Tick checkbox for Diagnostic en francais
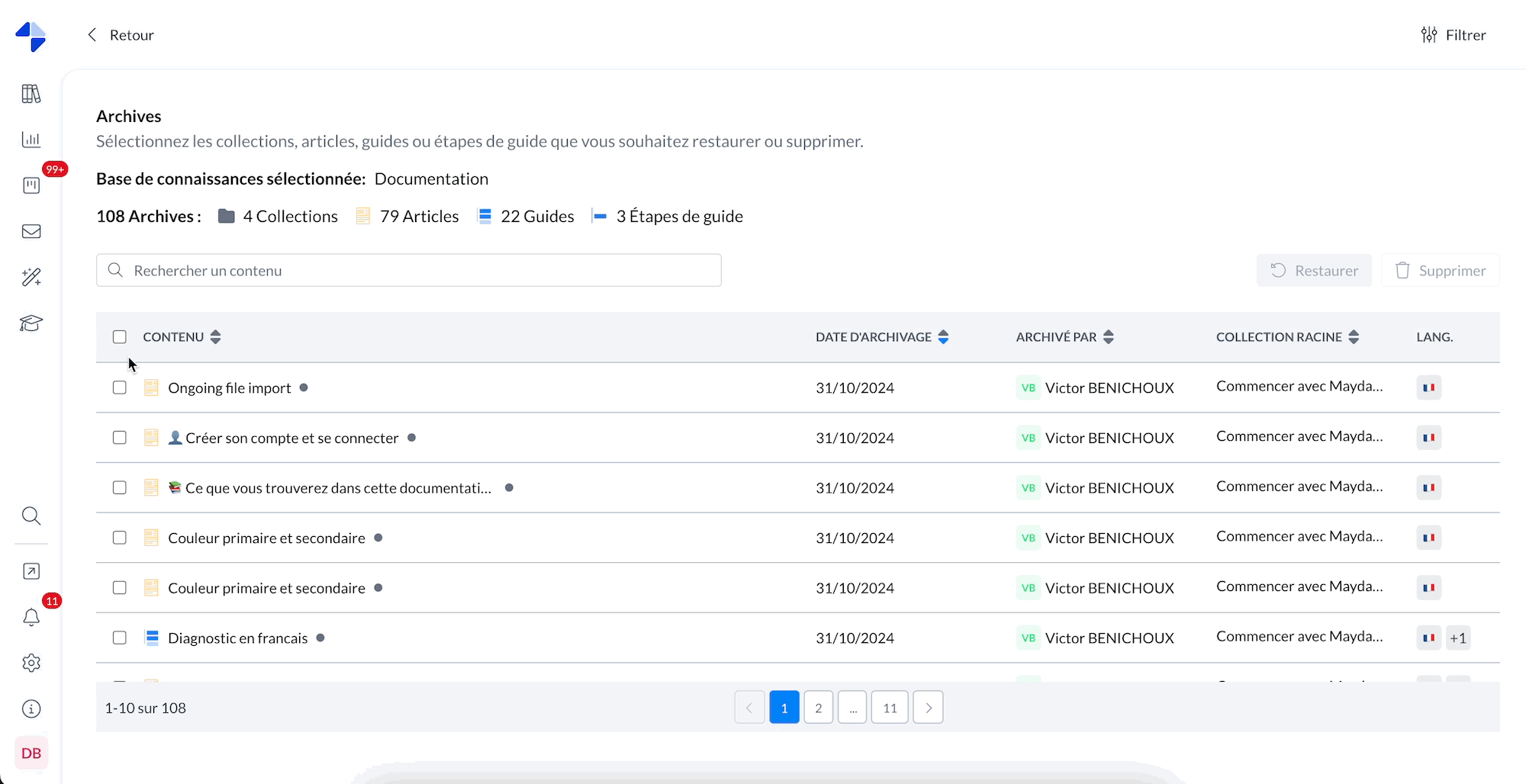This screenshot has height=784, width=1526. [x=120, y=638]
